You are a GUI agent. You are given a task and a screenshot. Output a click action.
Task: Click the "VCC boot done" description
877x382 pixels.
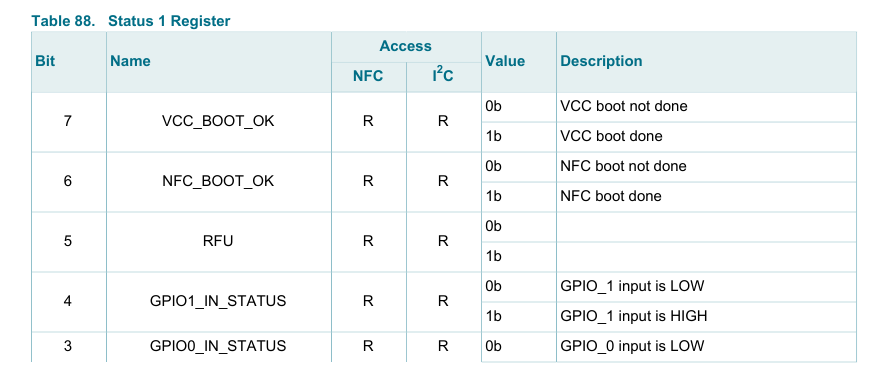click(611, 136)
